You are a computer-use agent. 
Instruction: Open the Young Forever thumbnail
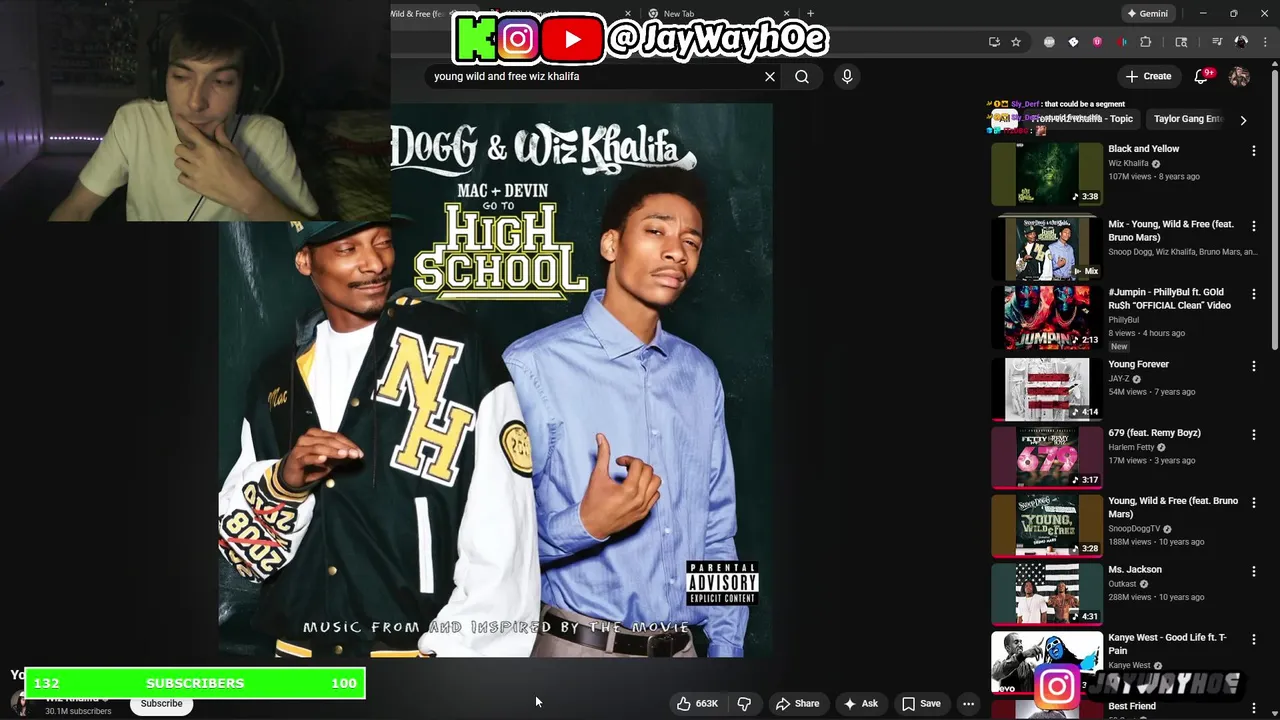coord(1047,389)
